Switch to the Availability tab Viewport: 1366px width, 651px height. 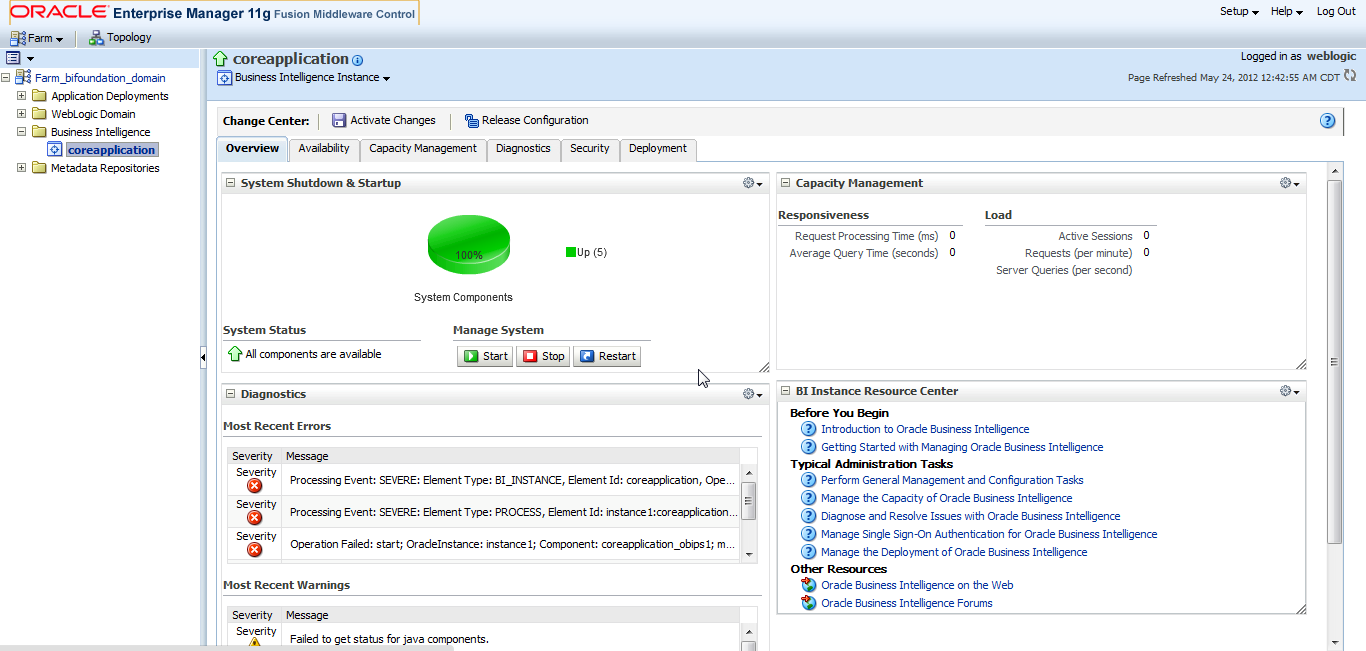[x=324, y=149]
